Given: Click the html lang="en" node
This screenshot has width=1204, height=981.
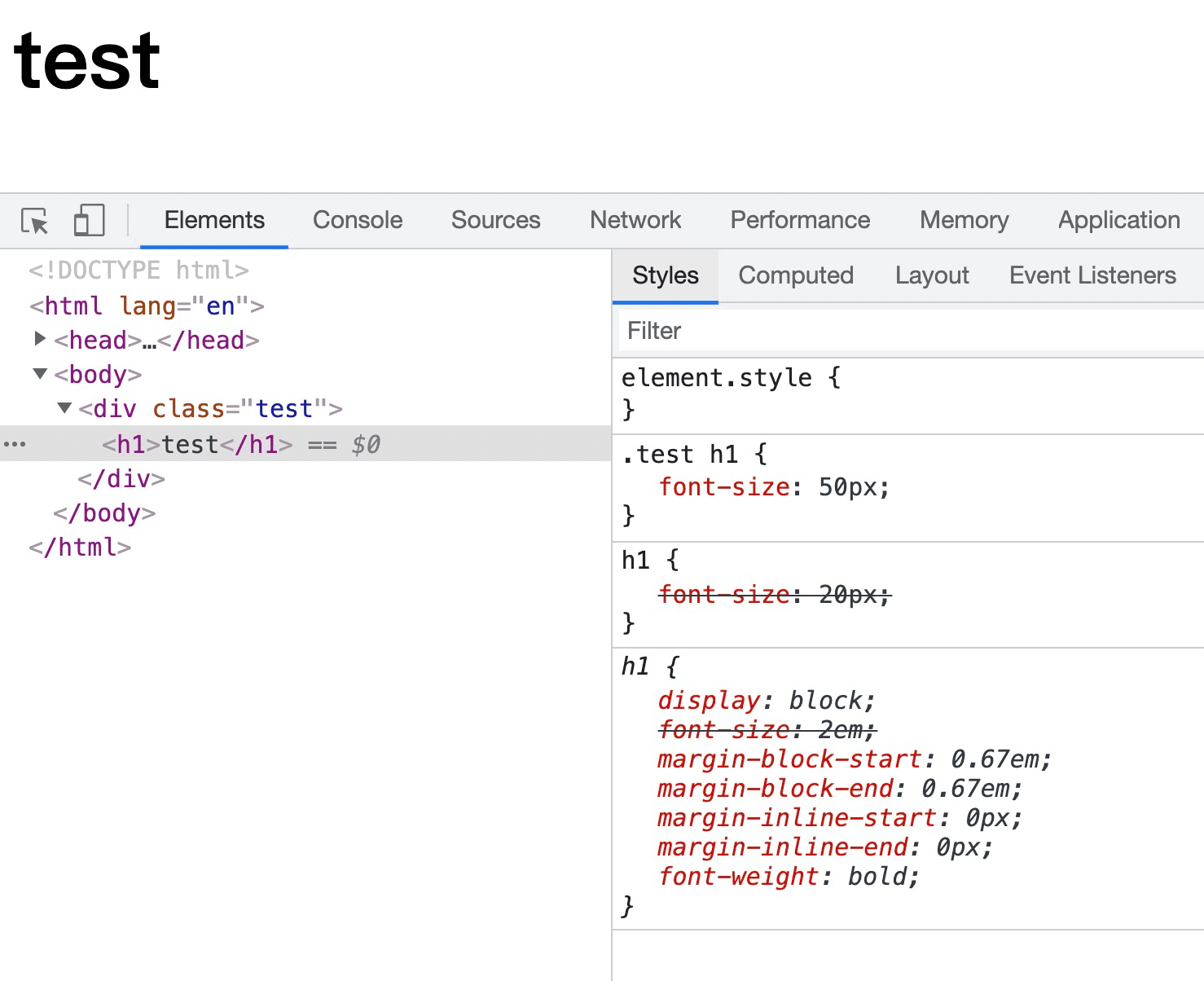Looking at the screenshot, I should [x=147, y=306].
